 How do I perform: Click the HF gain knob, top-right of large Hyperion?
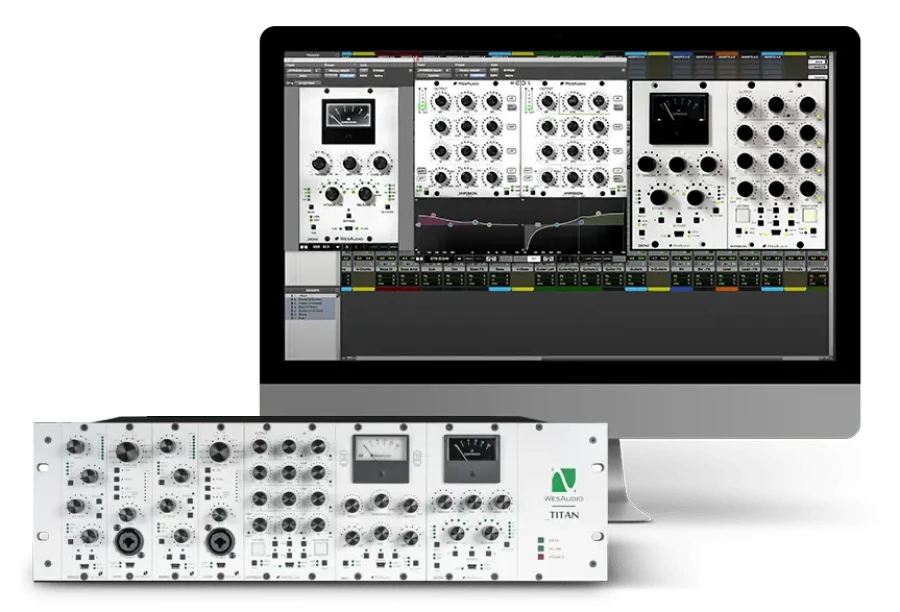pyautogui.click(x=808, y=106)
